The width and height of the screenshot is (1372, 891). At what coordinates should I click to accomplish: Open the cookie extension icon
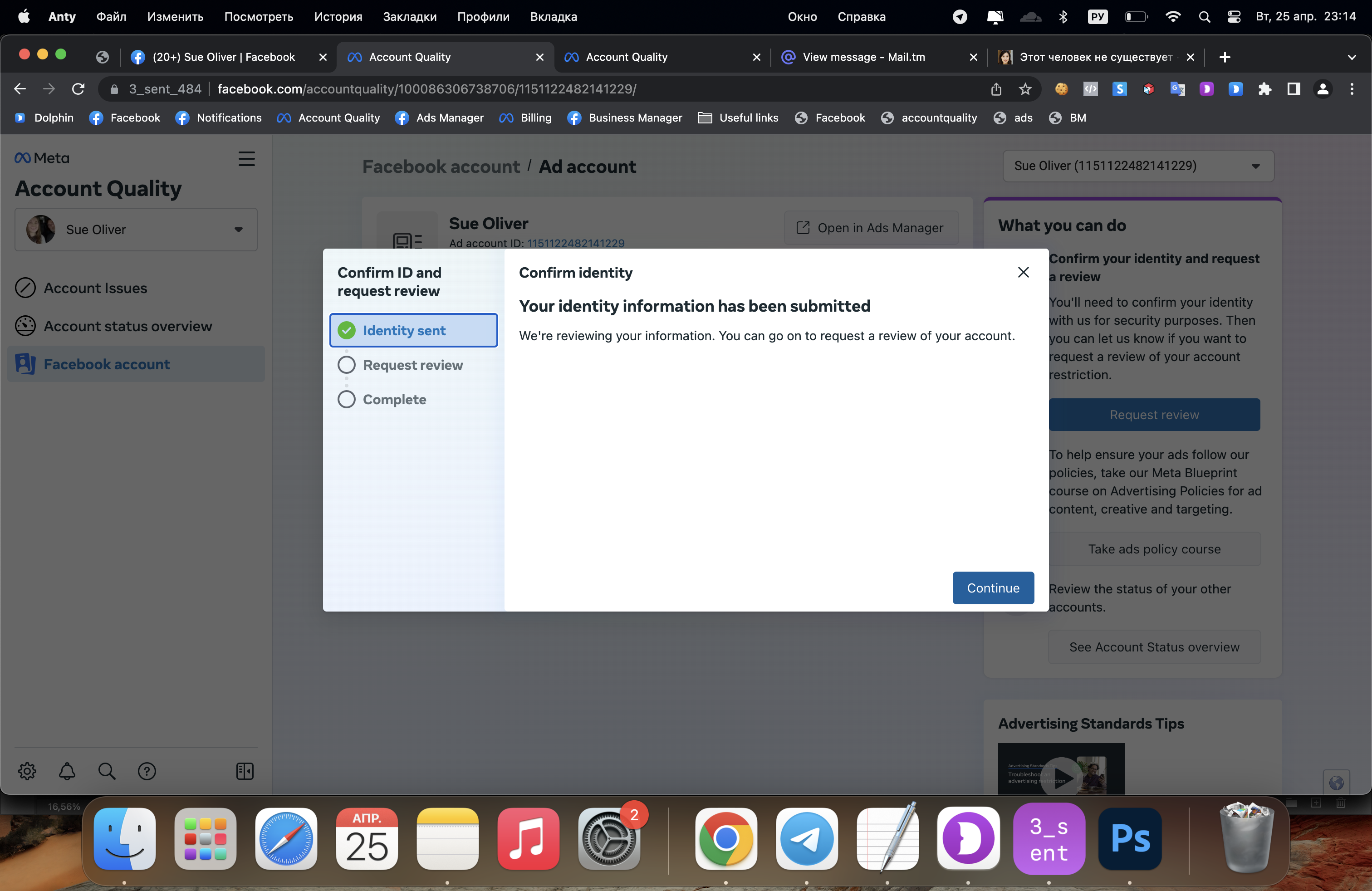tap(1061, 89)
